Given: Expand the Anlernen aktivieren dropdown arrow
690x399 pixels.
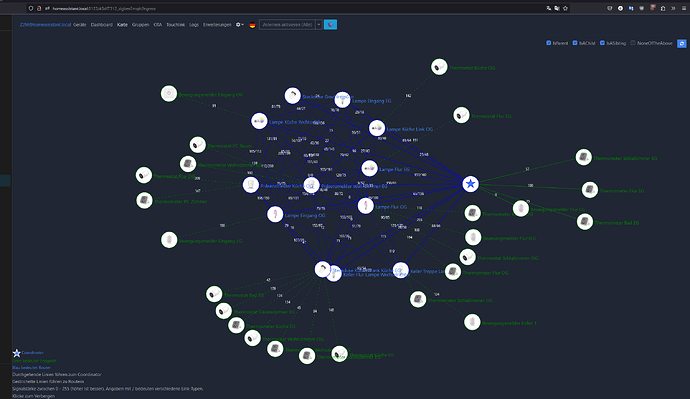Looking at the screenshot, I should click(319, 25).
